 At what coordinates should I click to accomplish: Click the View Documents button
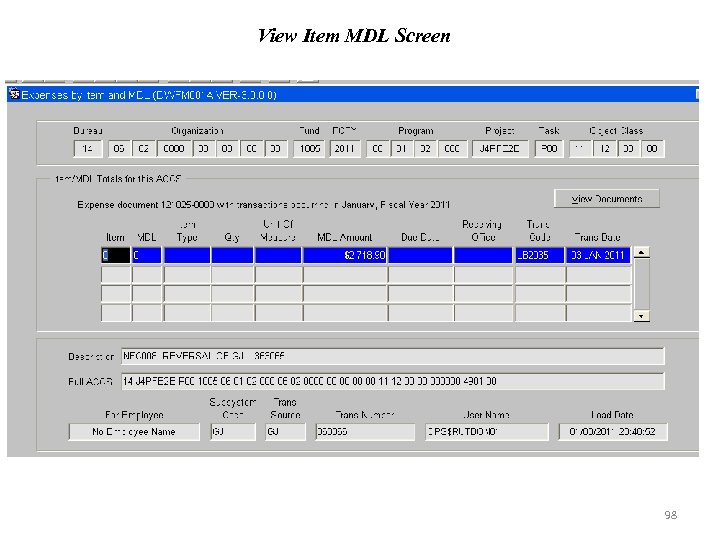pos(607,199)
